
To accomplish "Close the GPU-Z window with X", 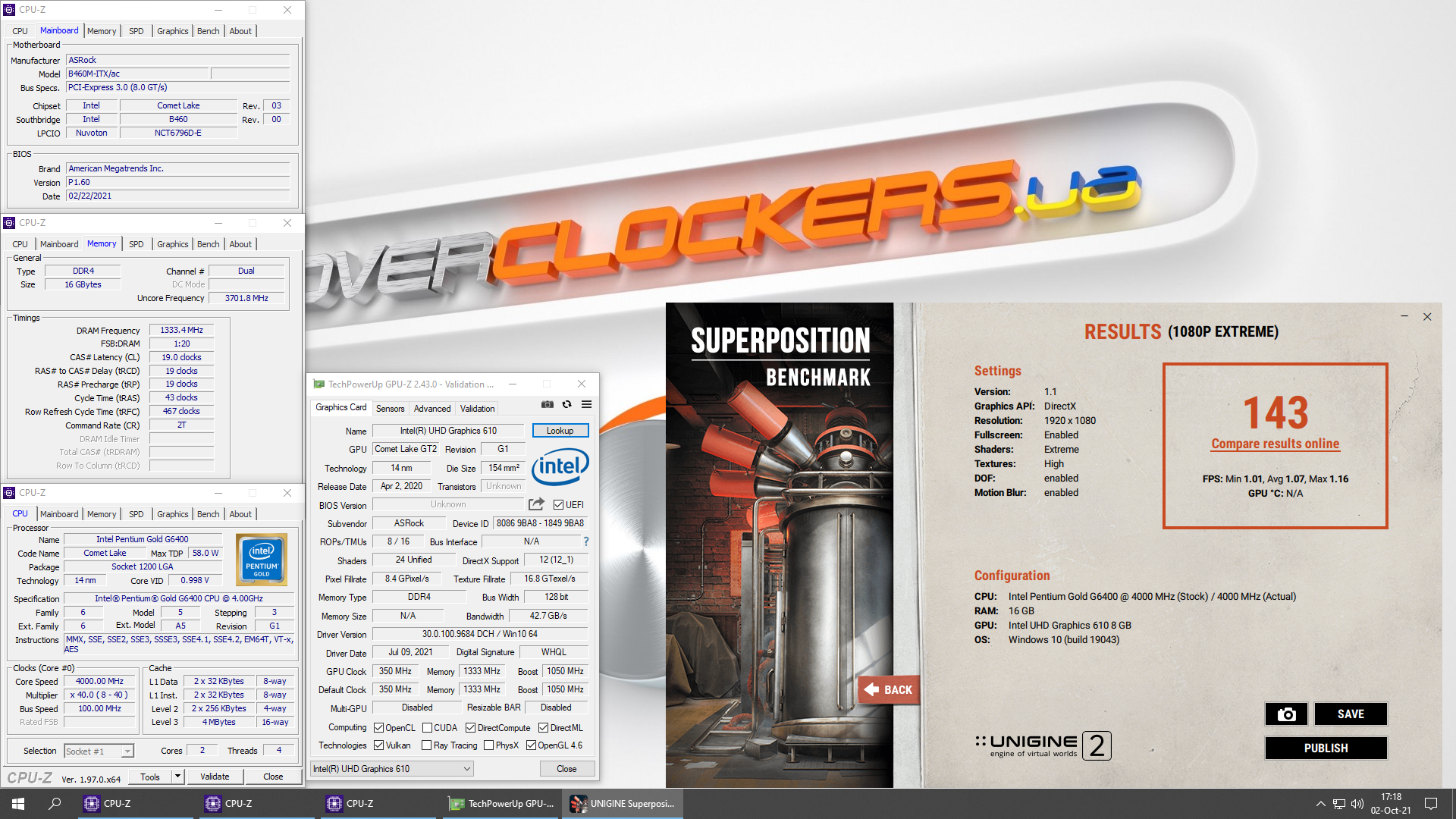I will pos(582,384).
